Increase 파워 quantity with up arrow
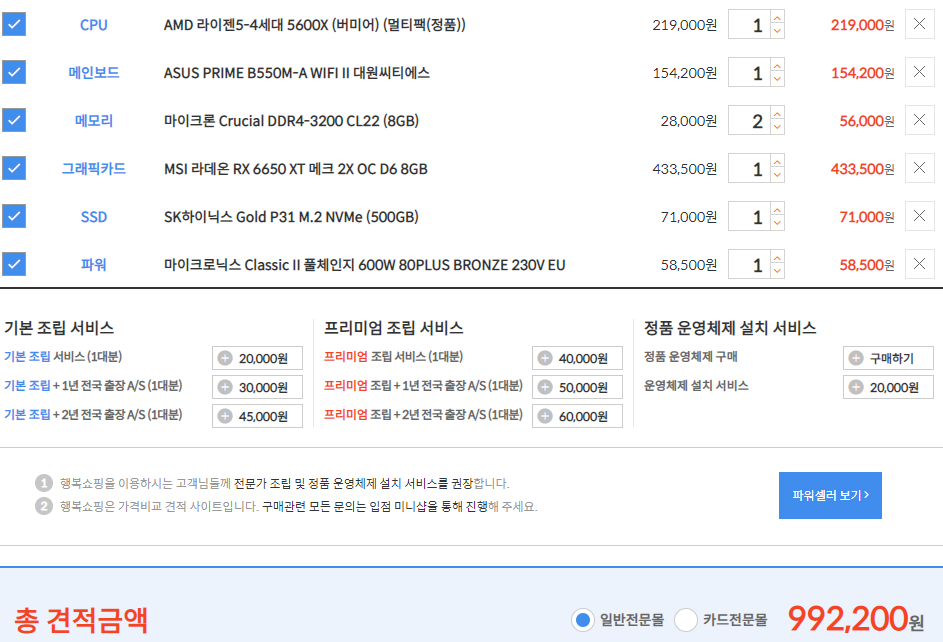 [778, 257]
